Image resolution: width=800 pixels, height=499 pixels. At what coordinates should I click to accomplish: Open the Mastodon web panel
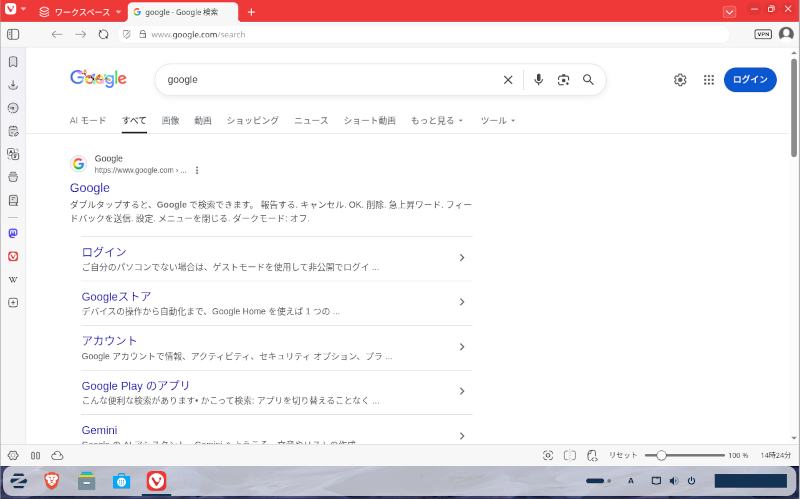13,233
